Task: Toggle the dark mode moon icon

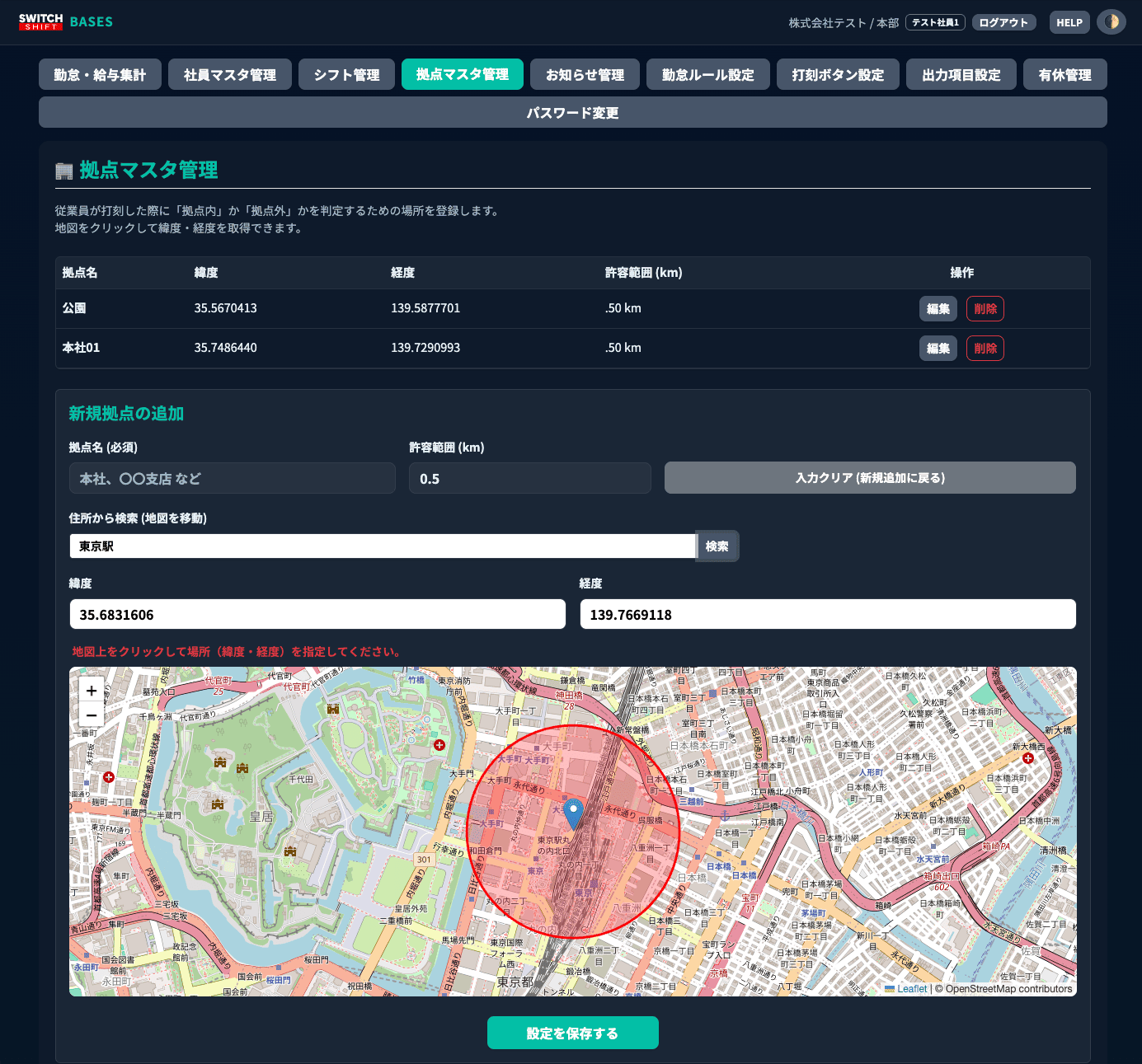Action: (1111, 22)
